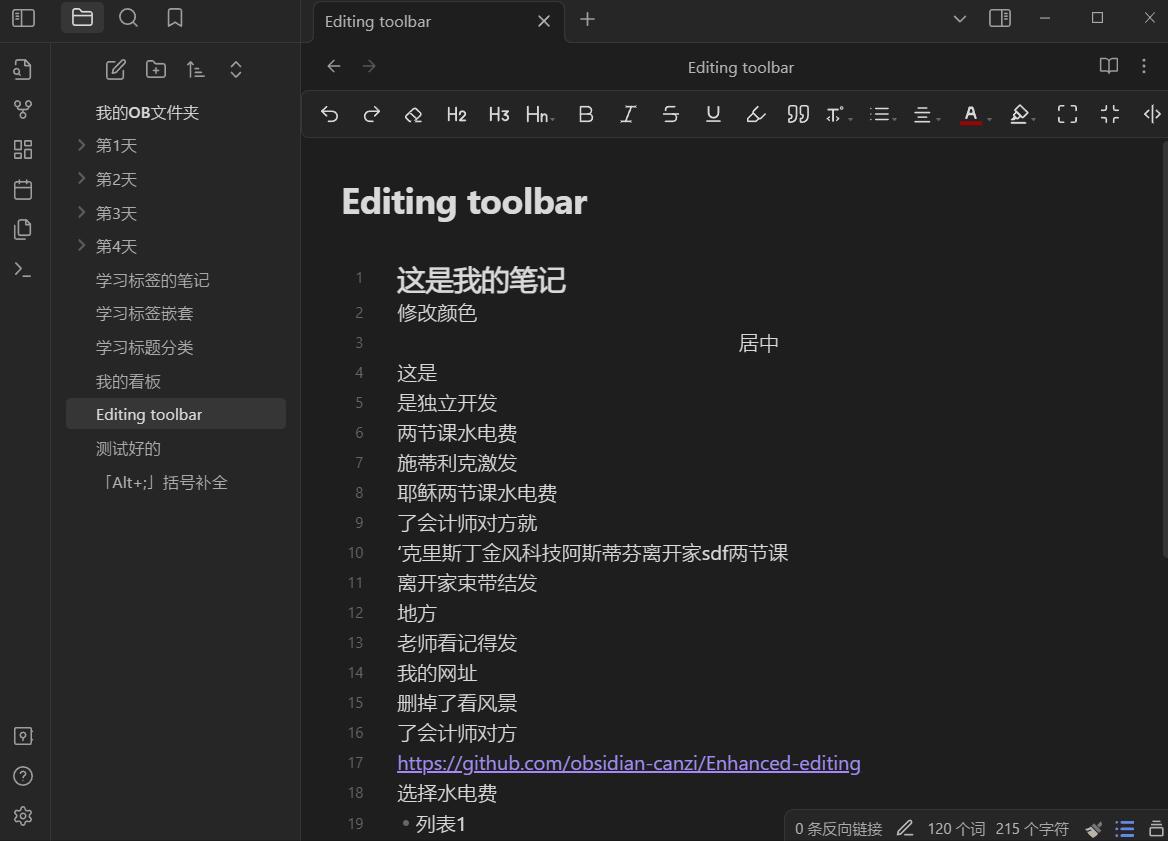Apply underline formatting
Screen dimensions: 1168x841
click(x=713, y=114)
